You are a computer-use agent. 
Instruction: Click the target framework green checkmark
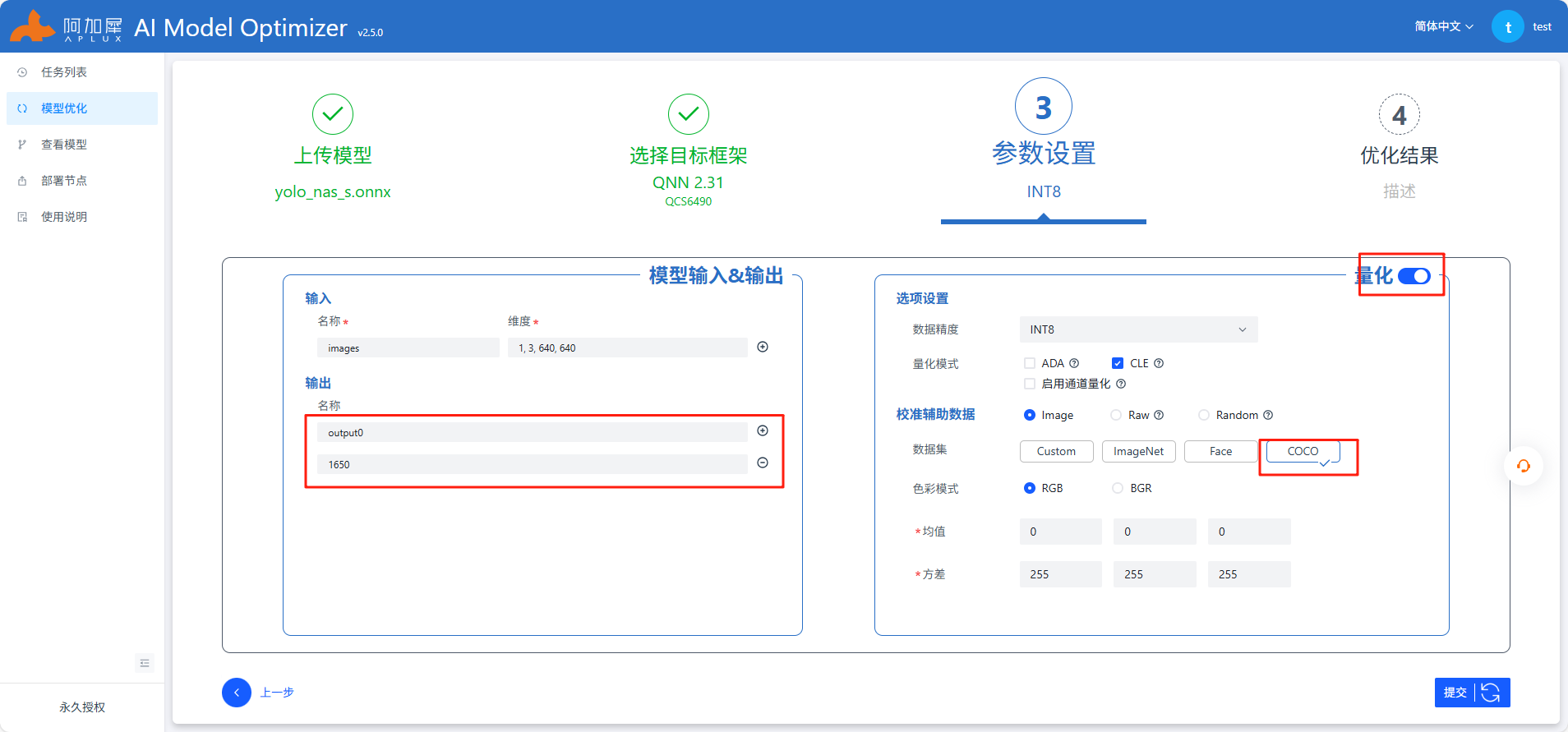[x=689, y=114]
